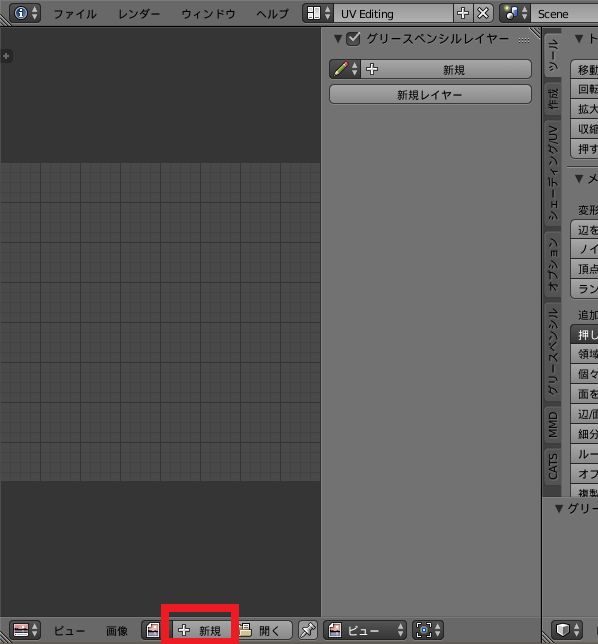Open the ビュー menu in image header
Viewport: 598px width, 644px height.
coord(69,630)
